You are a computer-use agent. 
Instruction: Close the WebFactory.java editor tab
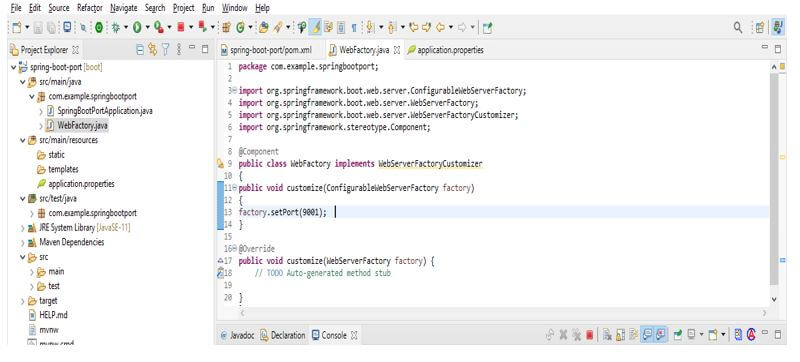(x=397, y=50)
